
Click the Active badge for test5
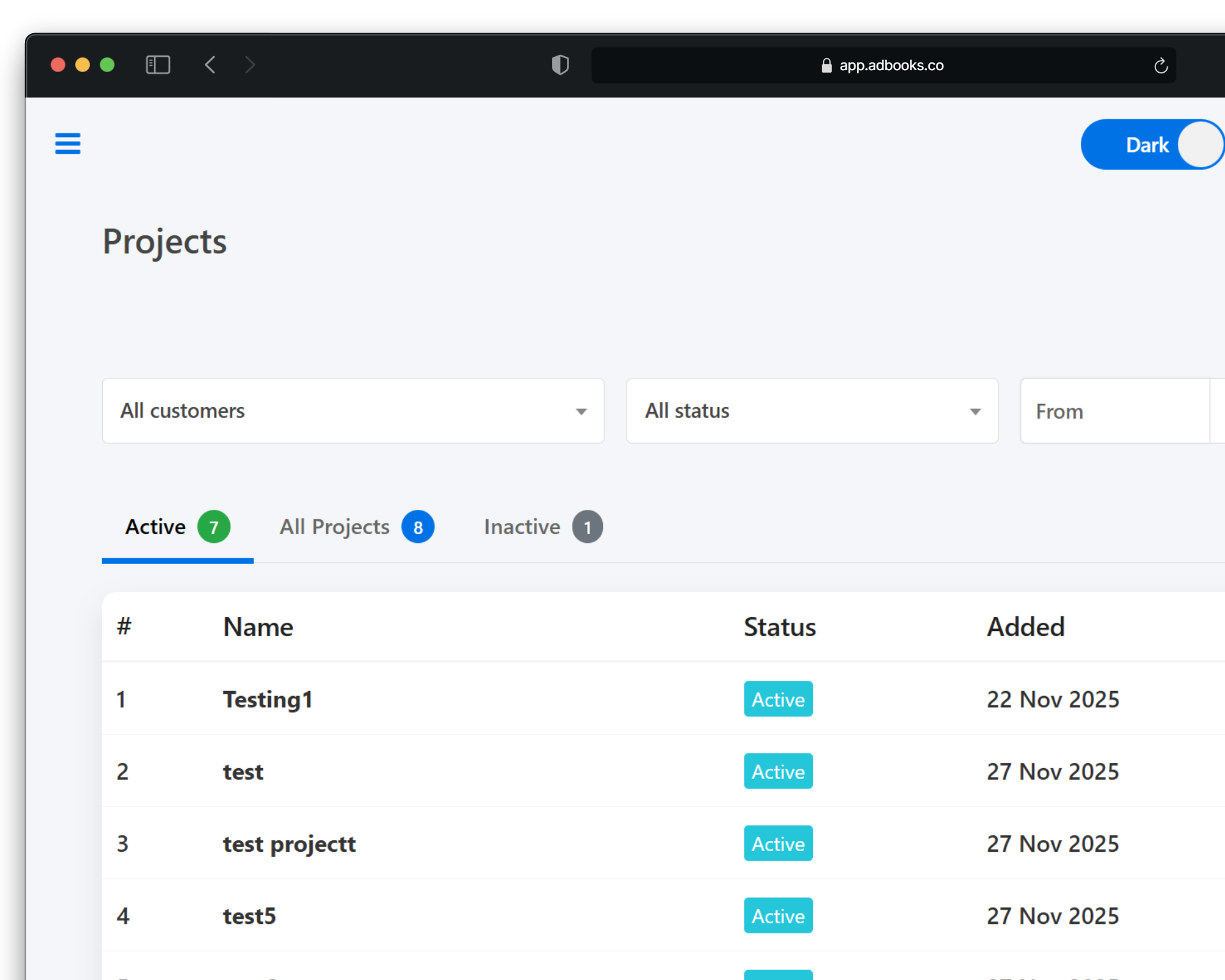point(778,916)
